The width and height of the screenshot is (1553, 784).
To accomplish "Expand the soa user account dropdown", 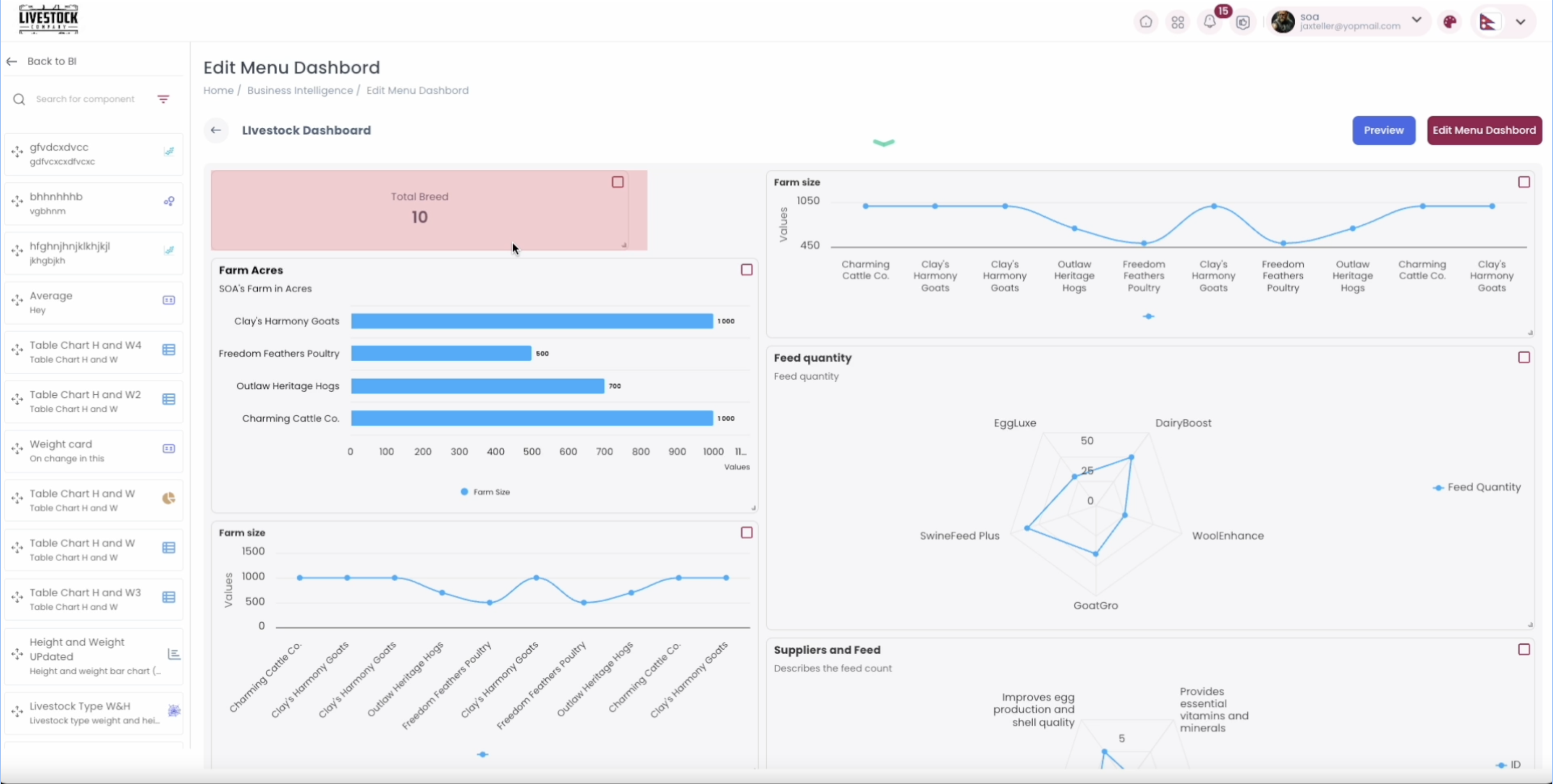I will [x=1416, y=20].
